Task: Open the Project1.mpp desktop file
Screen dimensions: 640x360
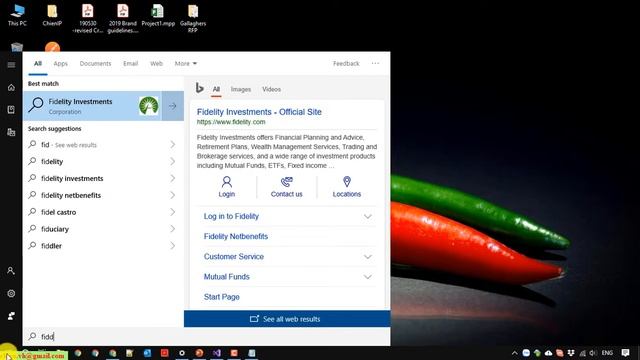Action: tap(158, 16)
